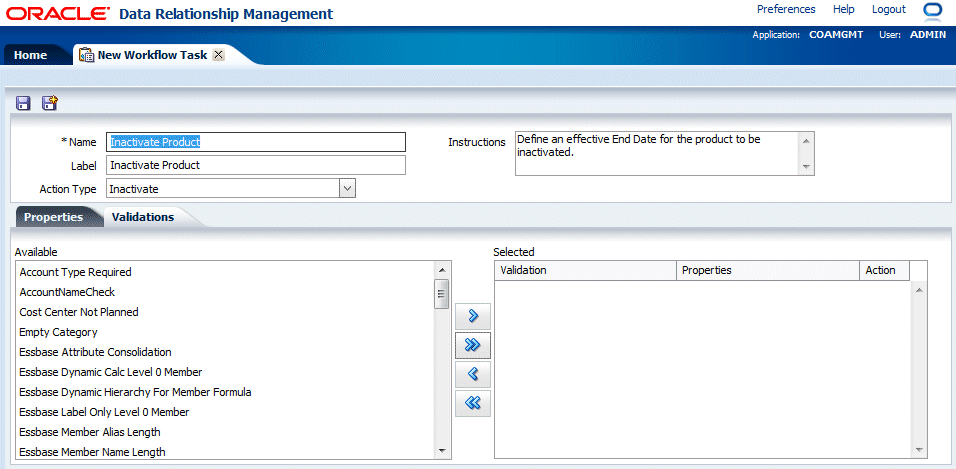Select Account Type Required in Available list
Viewport: 956px width, 469px height.
click(76, 272)
